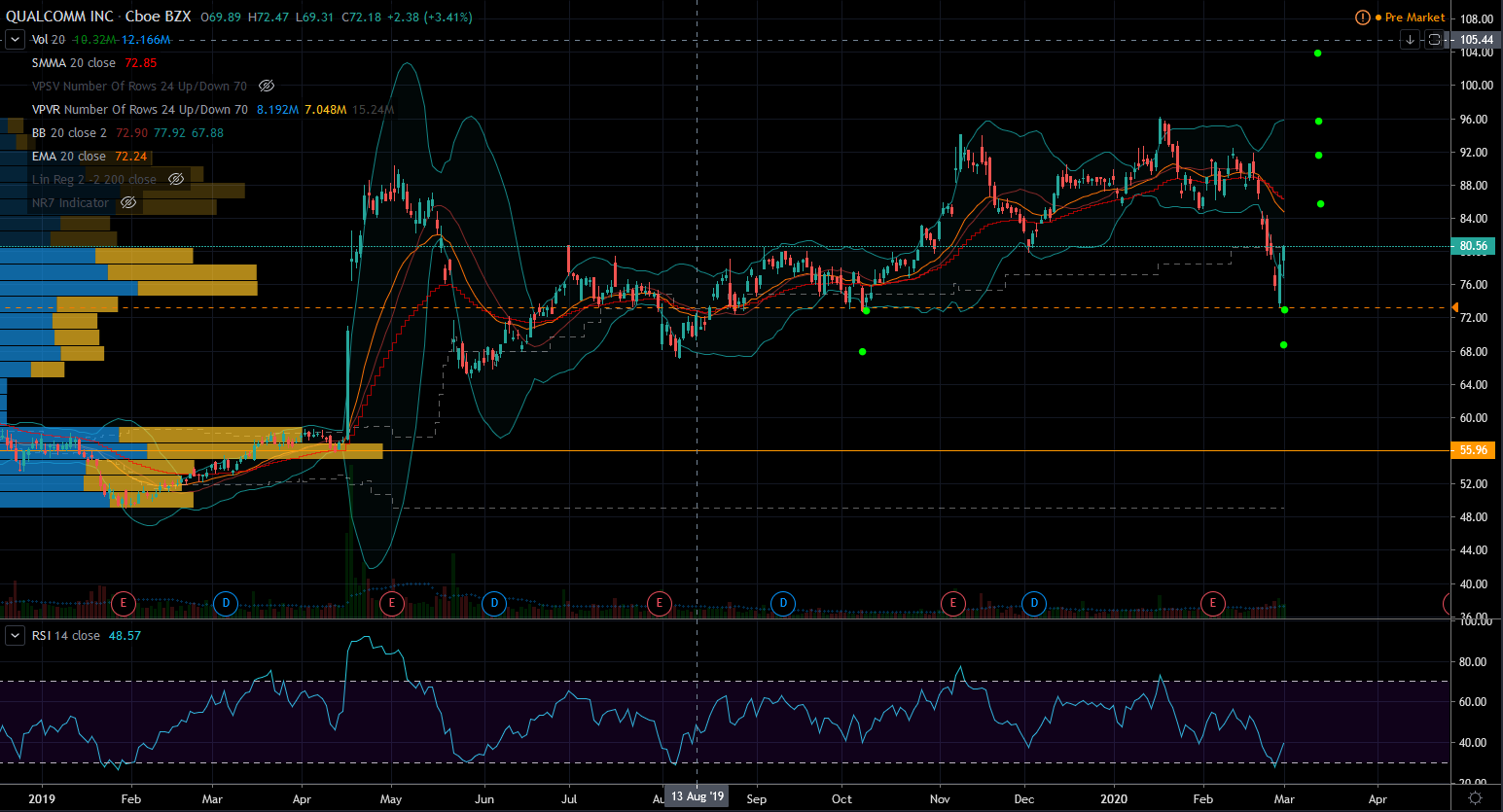Click the May earnings 'E' marker
Image resolution: width=1503 pixels, height=812 pixels.
(391, 603)
